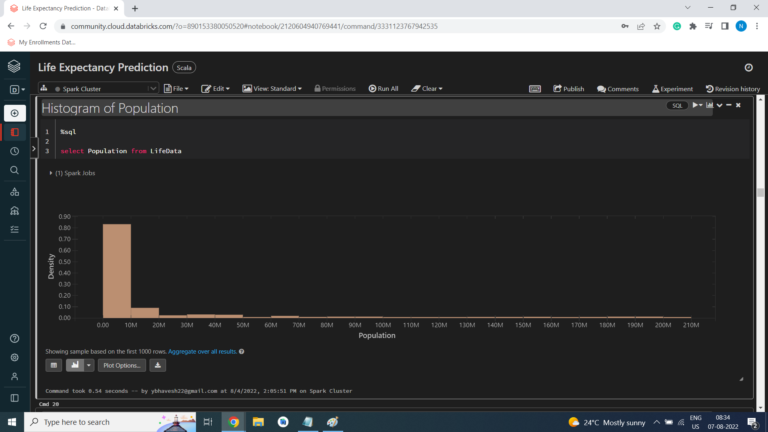Screen dimensions: 768x432
Task: Open the Recents clock icon in sidebar
Action: pyautogui.click(x=14, y=151)
